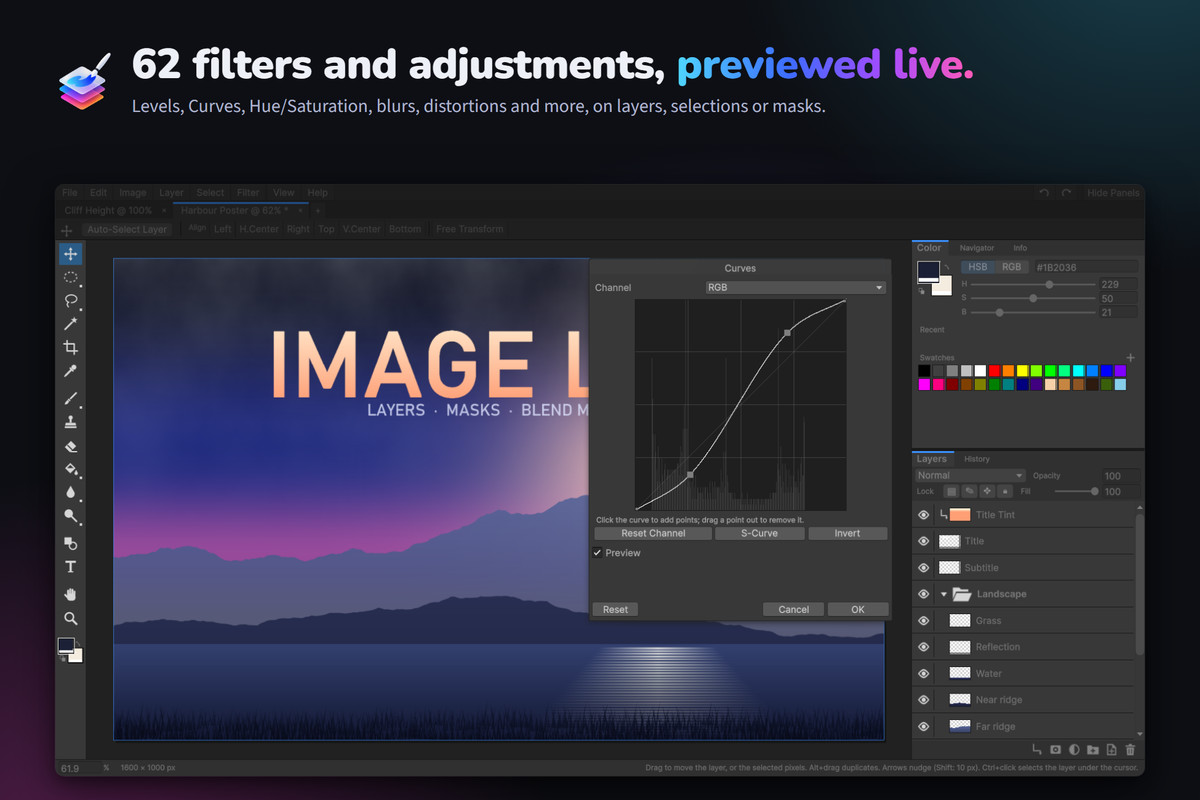Select the Dodge tool
The height and width of the screenshot is (800, 1200).
pos(71,516)
